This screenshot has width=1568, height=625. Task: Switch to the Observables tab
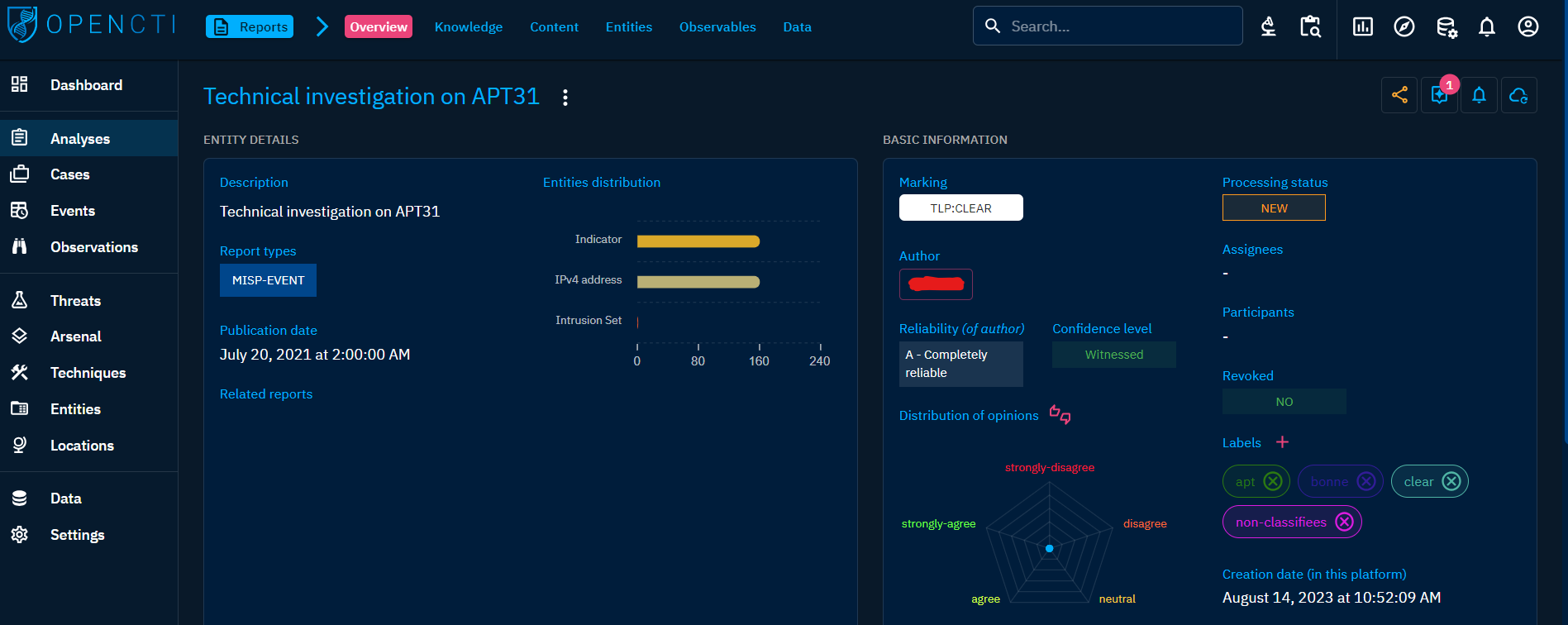[717, 26]
